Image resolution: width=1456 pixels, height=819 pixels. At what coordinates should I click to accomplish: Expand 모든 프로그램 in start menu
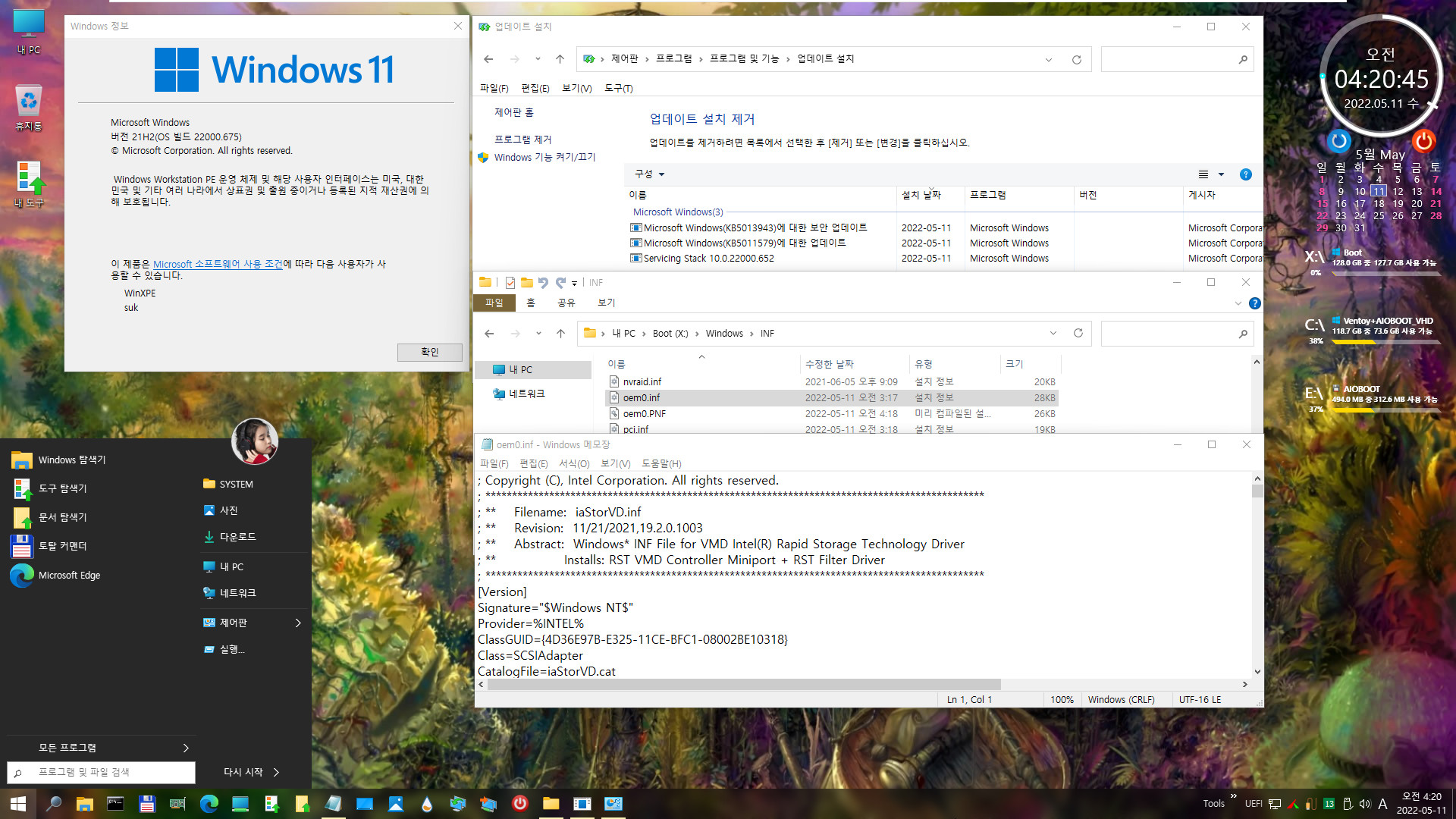[101, 748]
